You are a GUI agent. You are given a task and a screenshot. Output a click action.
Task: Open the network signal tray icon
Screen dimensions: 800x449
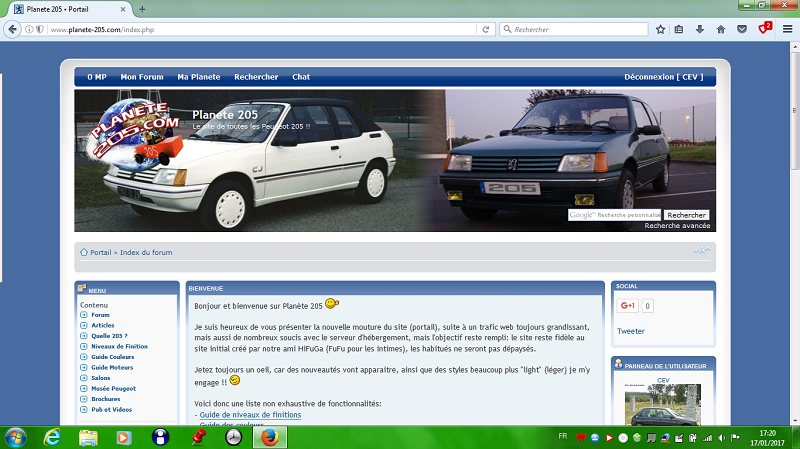point(707,438)
